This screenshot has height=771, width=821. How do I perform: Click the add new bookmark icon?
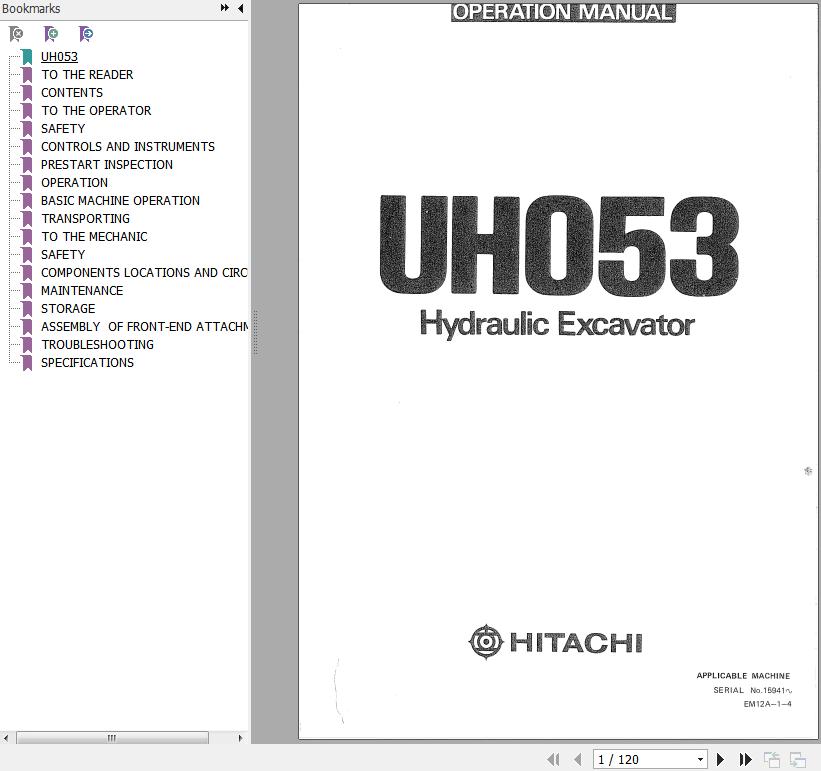(x=51, y=35)
